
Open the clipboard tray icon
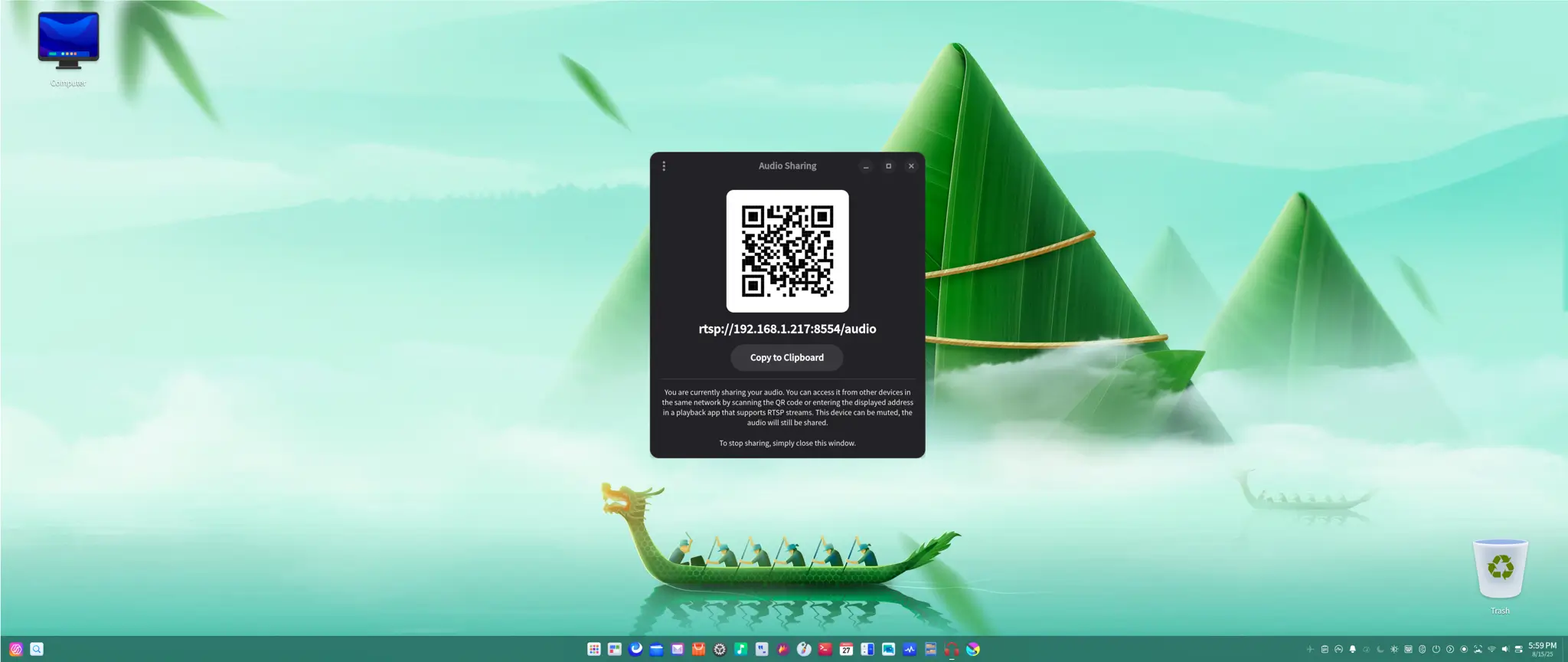[x=1325, y=650]
